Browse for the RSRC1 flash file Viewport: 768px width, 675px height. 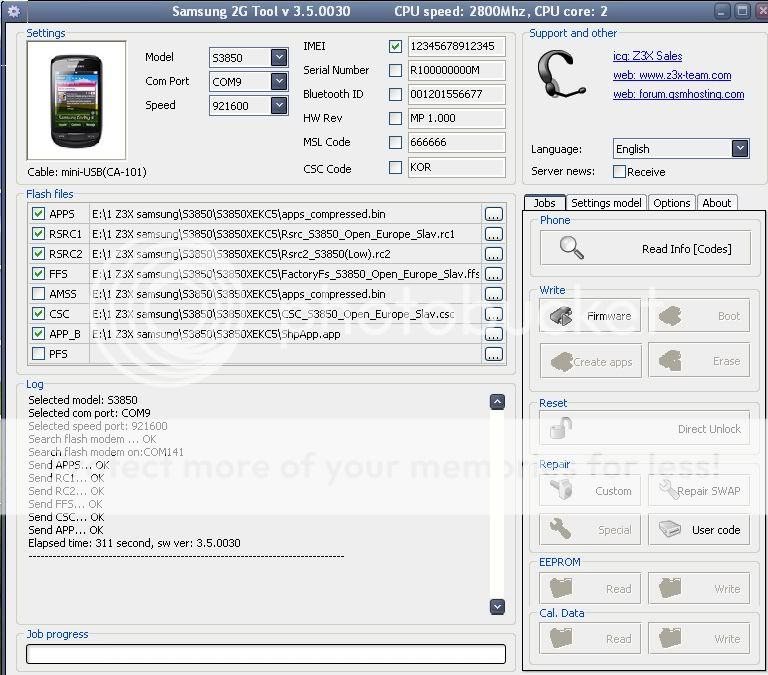click(494, 234)
